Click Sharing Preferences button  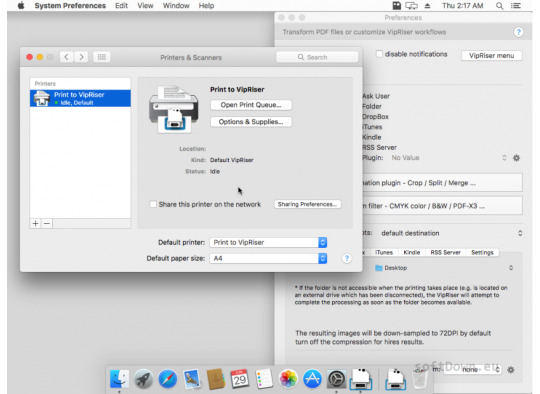coord(307,204)
